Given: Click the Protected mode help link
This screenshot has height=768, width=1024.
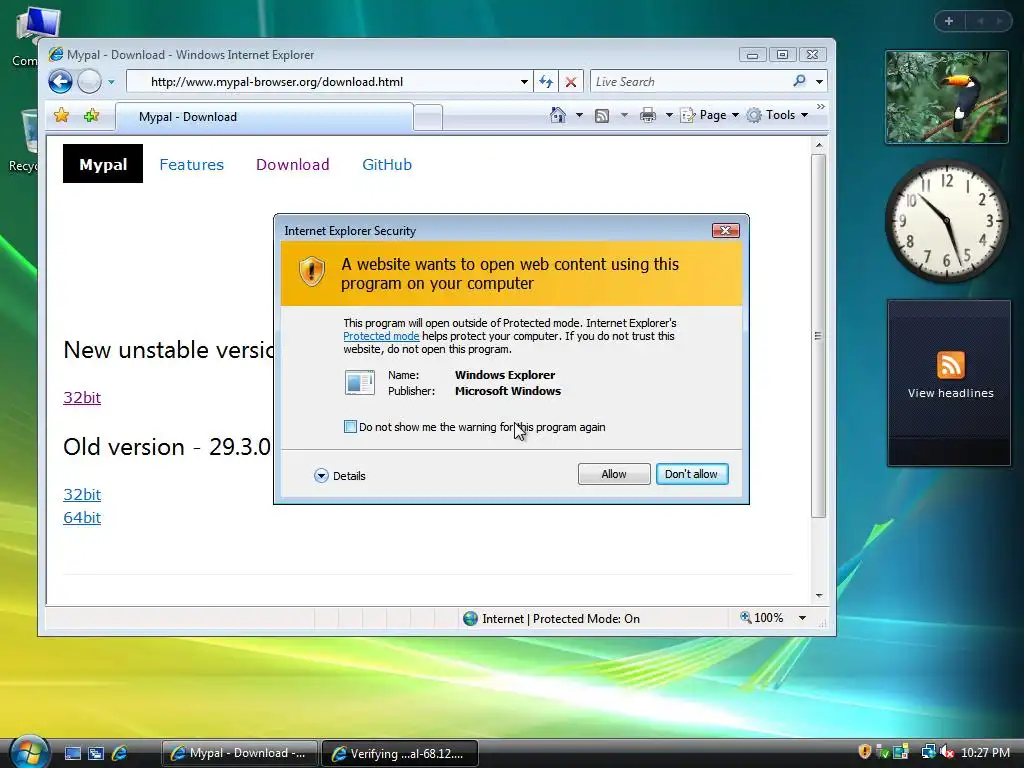Looking at the screenshot, I should pos(381,336).
